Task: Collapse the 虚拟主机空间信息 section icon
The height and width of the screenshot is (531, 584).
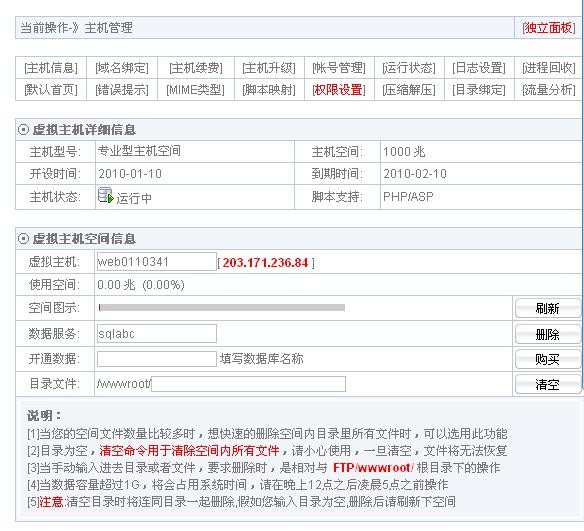Action: click(x=23, y=238)
